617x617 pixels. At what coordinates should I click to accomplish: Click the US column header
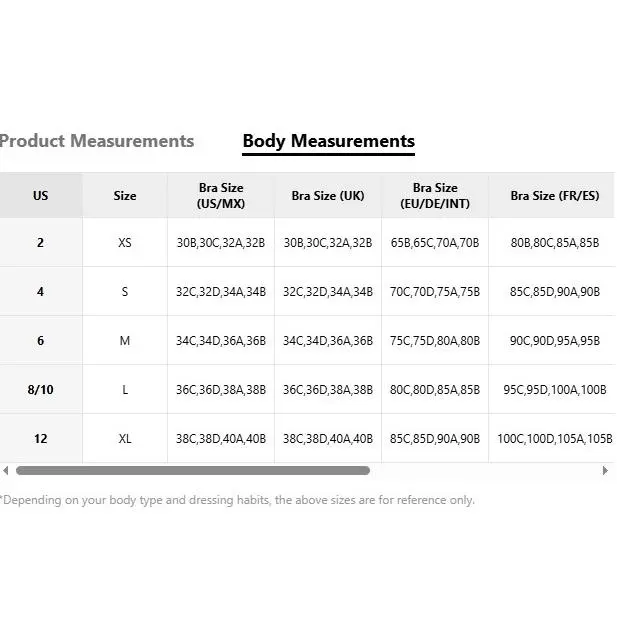point(40,196)
